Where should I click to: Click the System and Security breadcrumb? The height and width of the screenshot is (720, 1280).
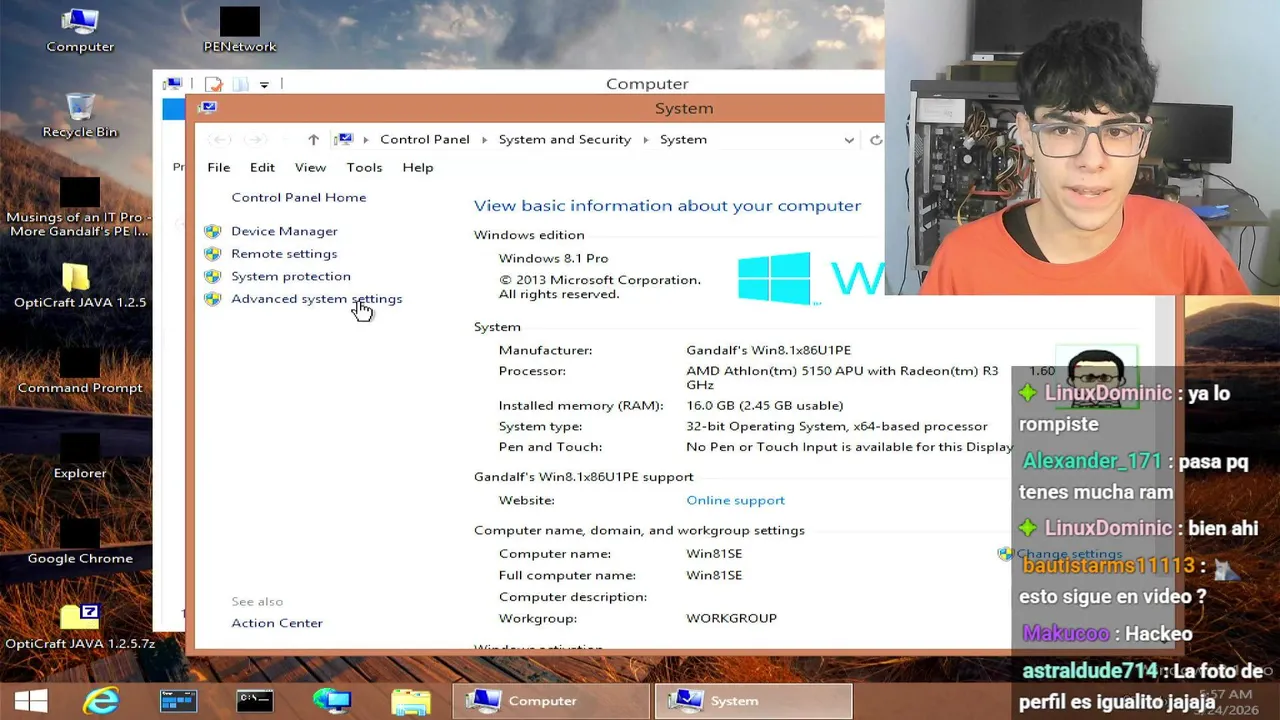click(x=565, y=140)
